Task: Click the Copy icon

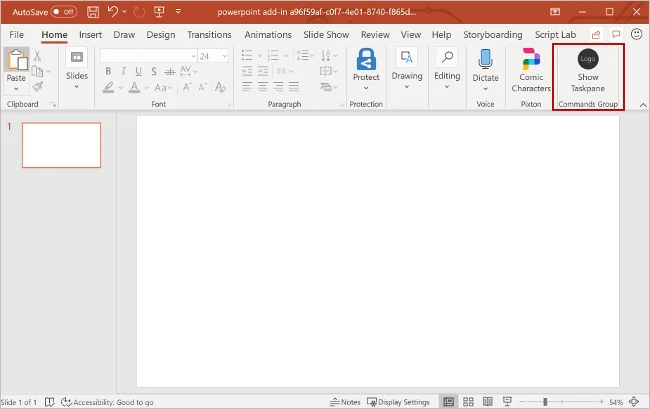Action: coord(37,72)
